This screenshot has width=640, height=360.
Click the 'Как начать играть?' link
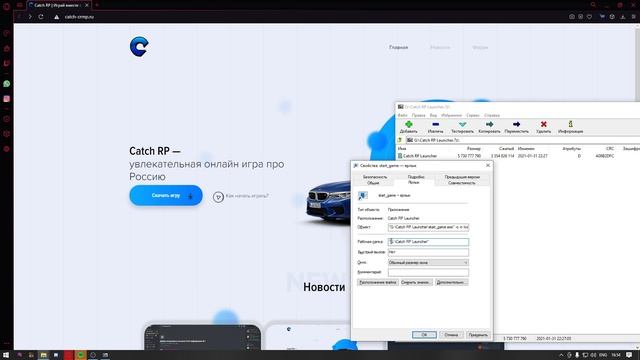pyautogui.click(x=247, y=196)
